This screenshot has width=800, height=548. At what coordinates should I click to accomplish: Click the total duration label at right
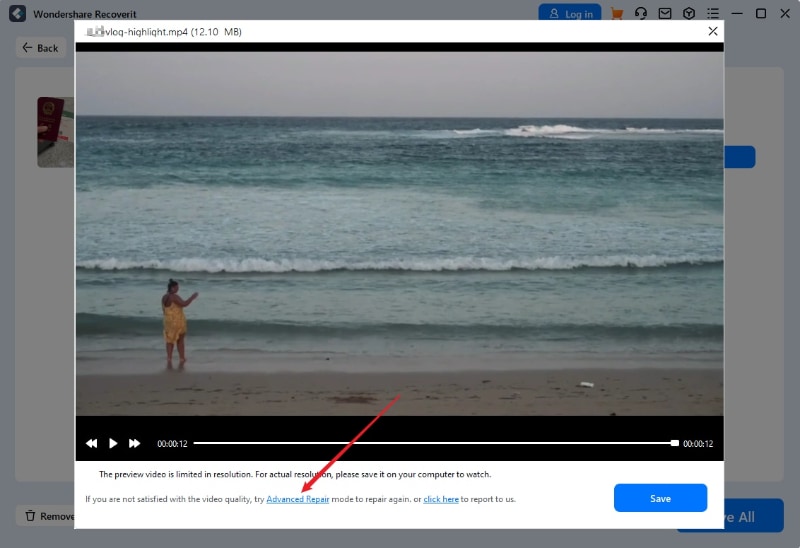pyautogui.click(x=698, y=444)
